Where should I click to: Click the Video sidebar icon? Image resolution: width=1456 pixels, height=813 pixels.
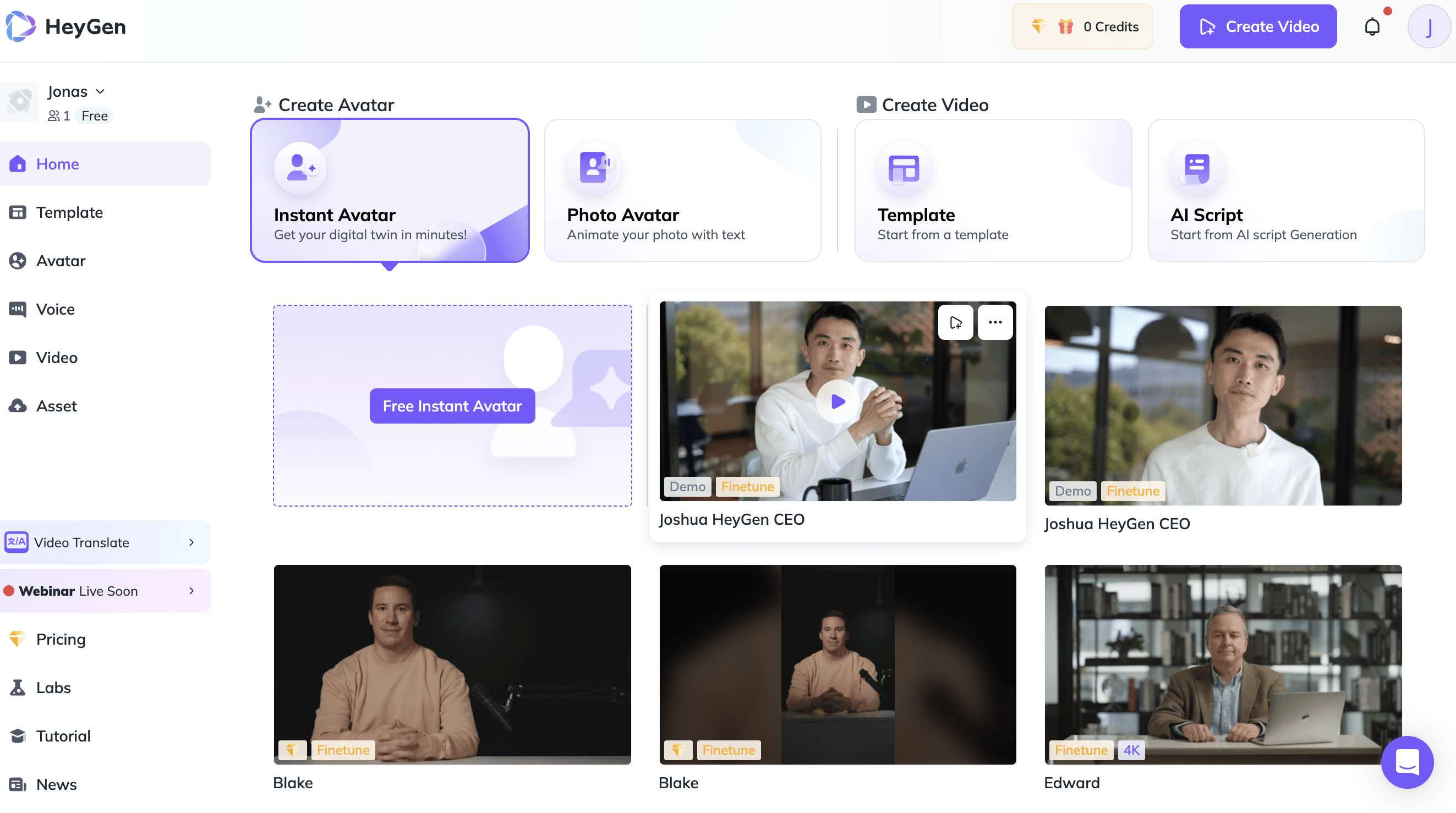point(18,358)
